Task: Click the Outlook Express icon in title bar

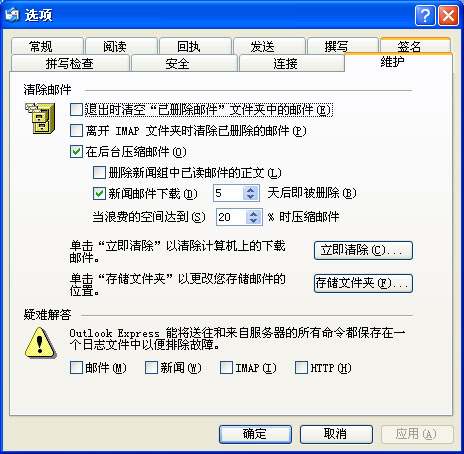Action: (x=12, y=15)
